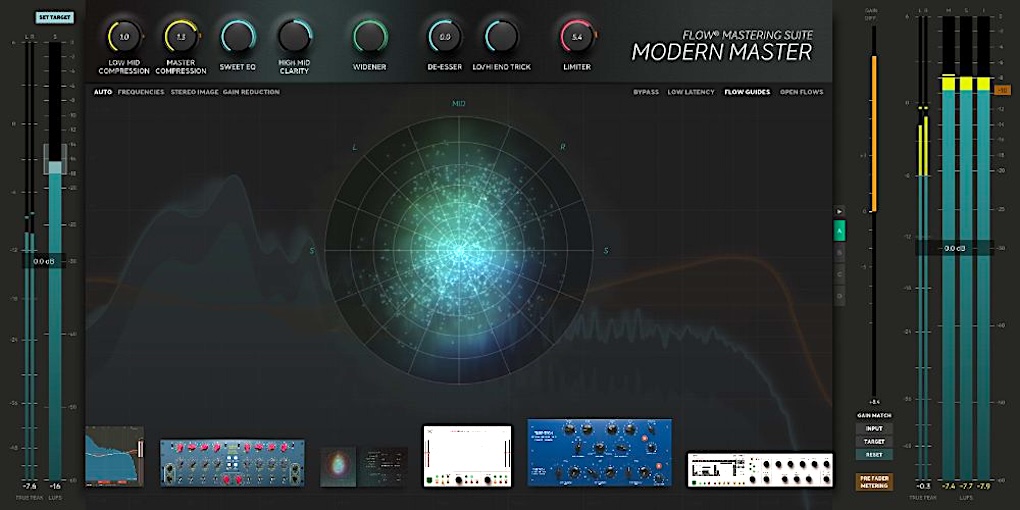
Task: Click the Low Mid Compression knob
Action: coord(124,36)
